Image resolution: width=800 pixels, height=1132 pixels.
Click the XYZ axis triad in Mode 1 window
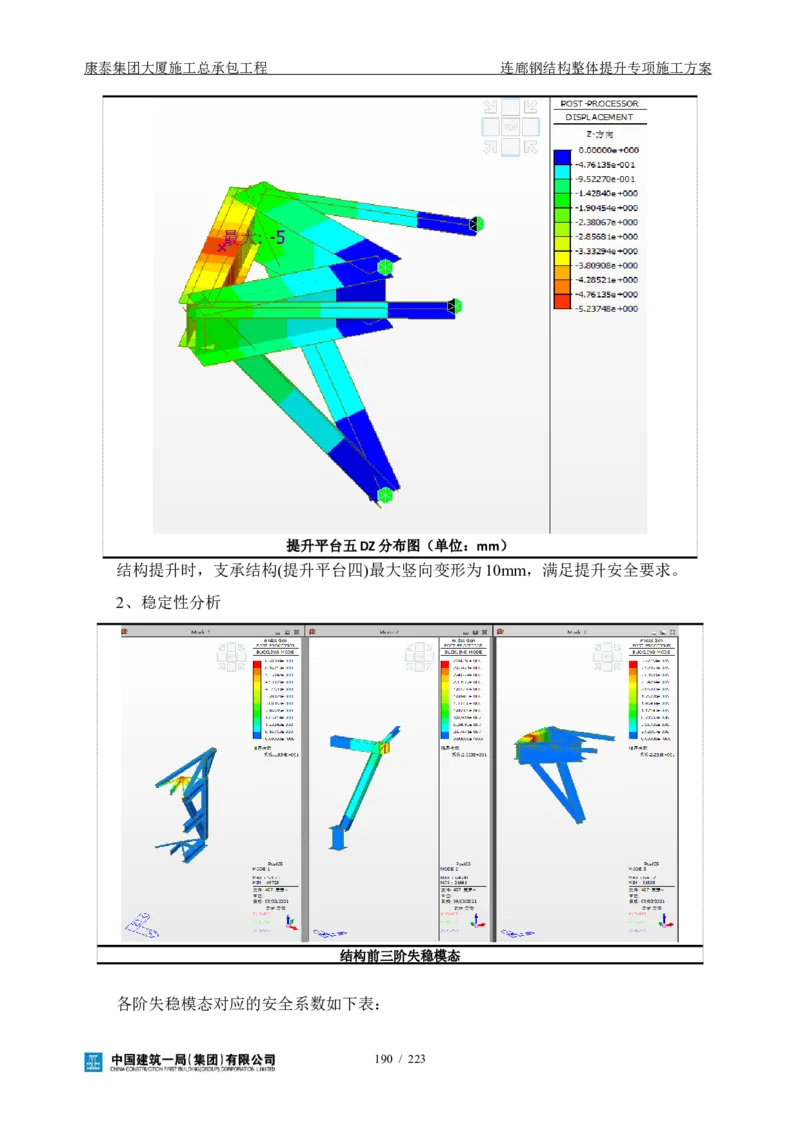tap(290, 925)
